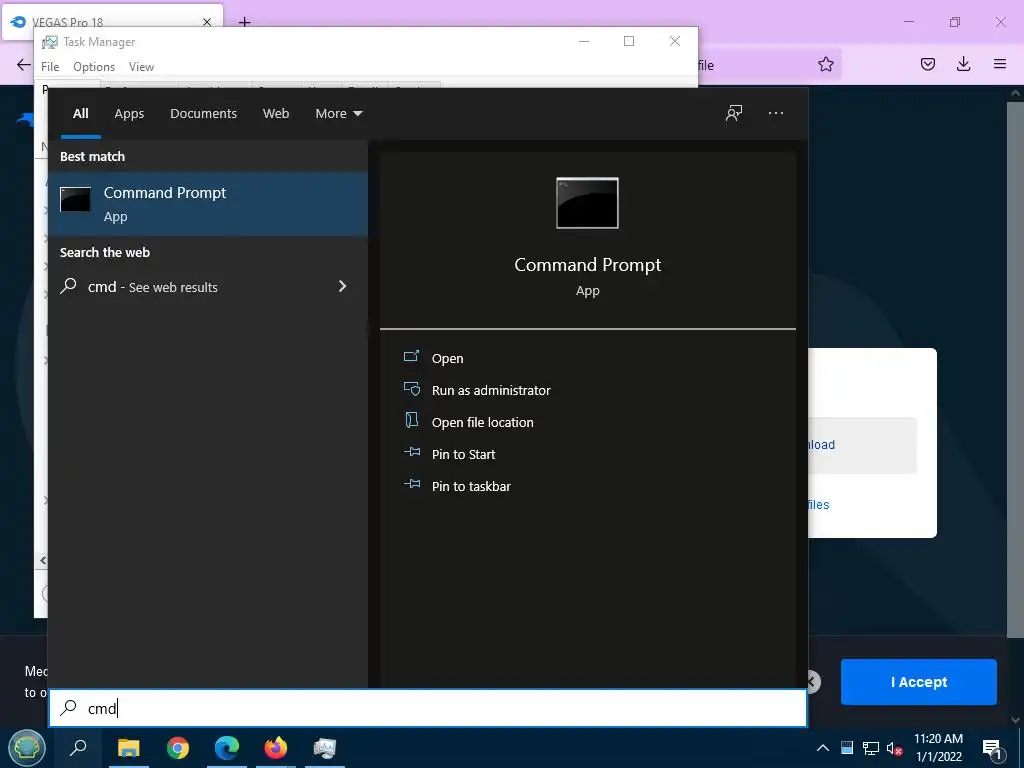Click the large Command Prompt preview icon
This screenshot has height=768, width=1024.
[x=587, y=203]
